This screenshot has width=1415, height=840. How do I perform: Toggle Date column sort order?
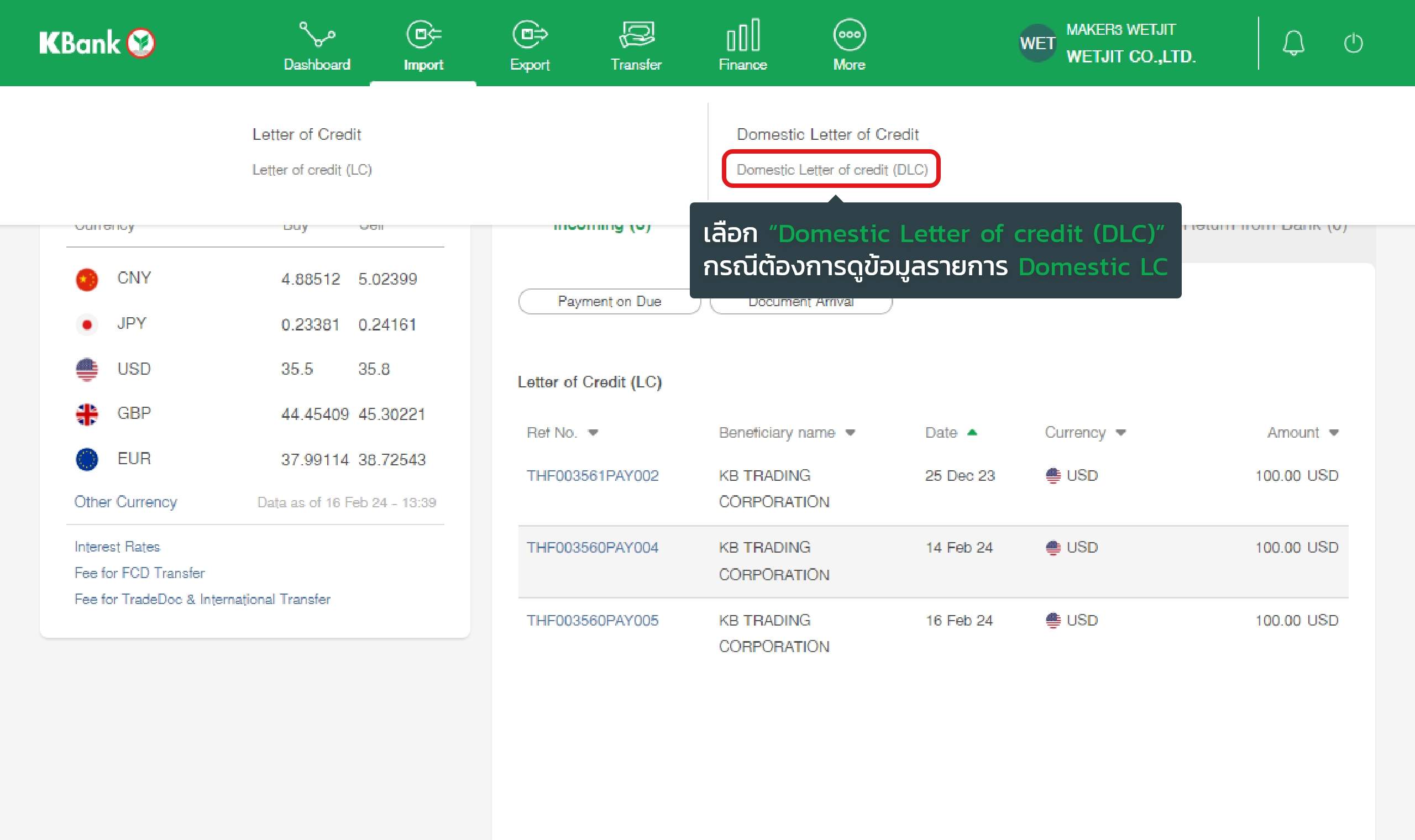pos(972,433)
